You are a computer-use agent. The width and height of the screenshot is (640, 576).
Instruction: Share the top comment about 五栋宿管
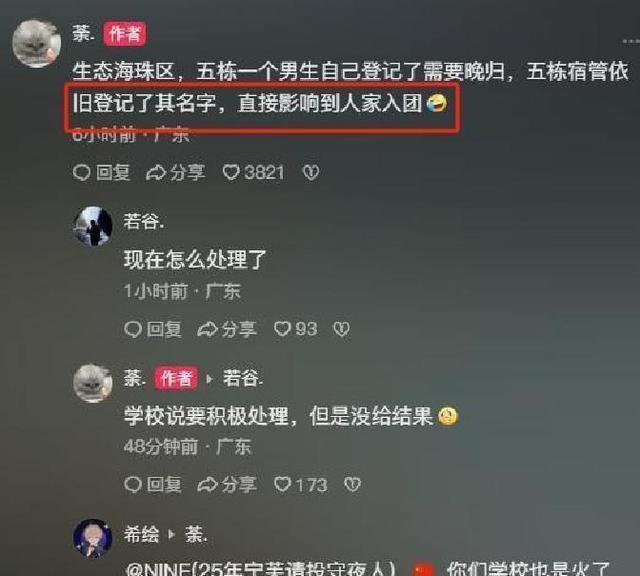tap(176, 172)
